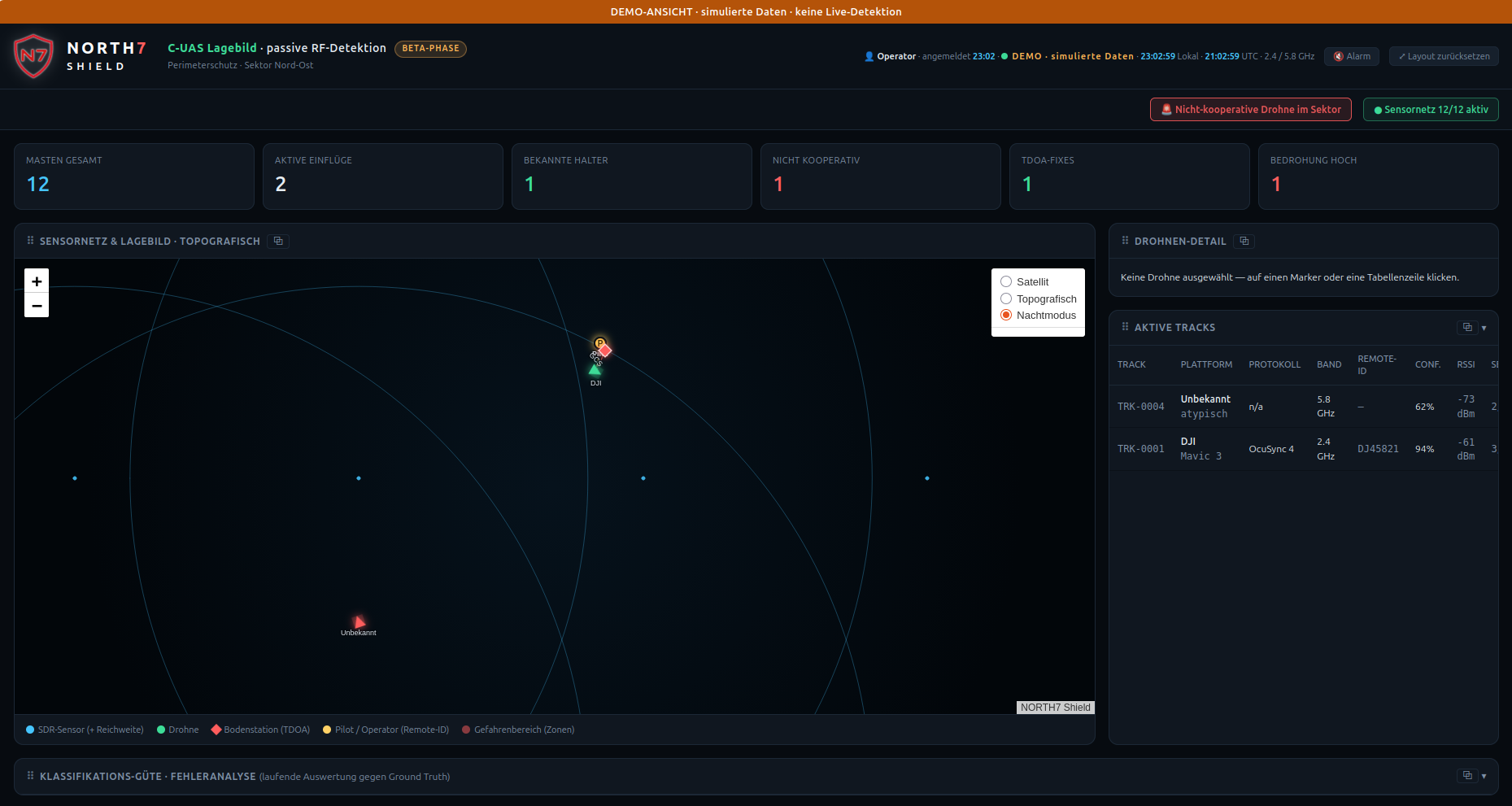This screenshot has height=806, width=1512.
Task: Select the Topografisch map layer
Action: pos(1006,298)
